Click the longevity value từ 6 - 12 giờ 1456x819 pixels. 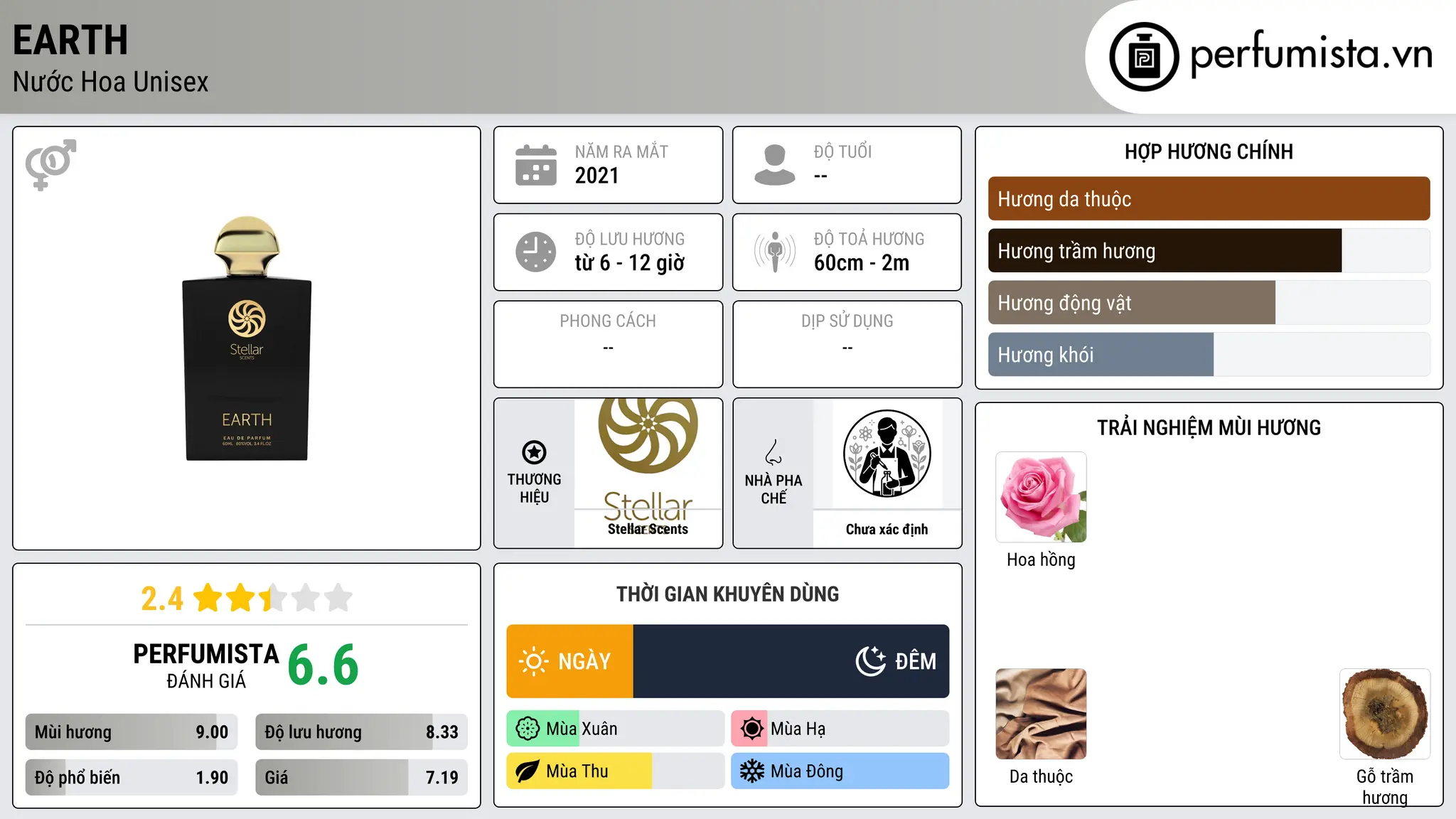pyautogui.click(x=630, y=263)
